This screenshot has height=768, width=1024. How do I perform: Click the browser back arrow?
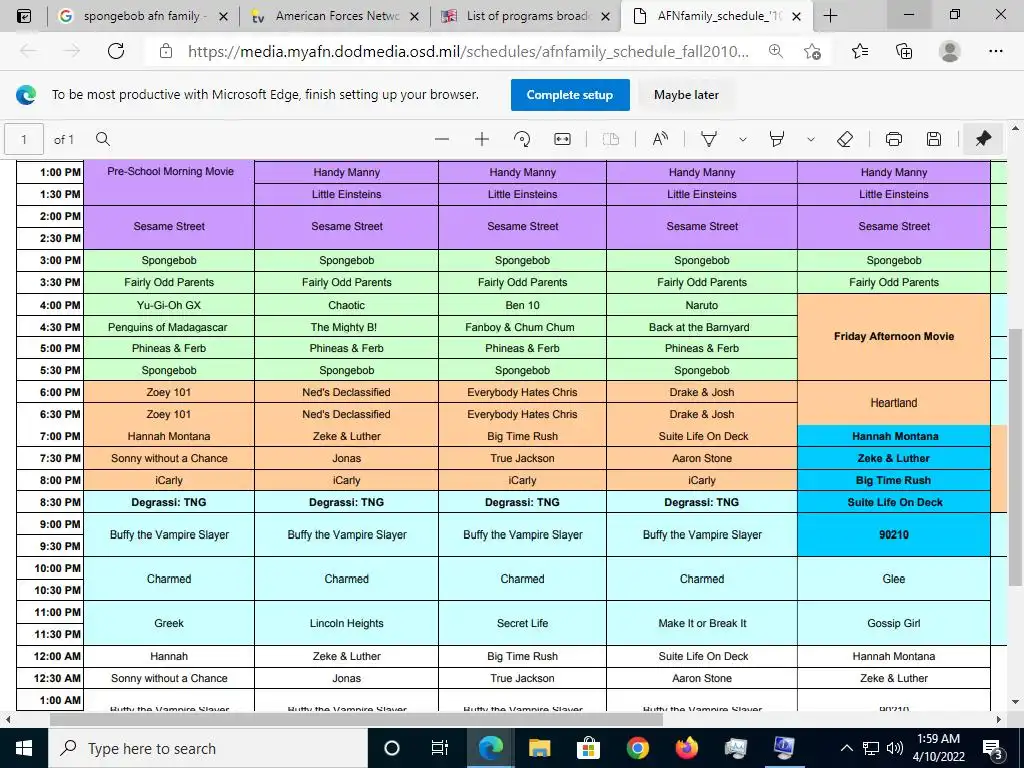(x=28, y=51)
